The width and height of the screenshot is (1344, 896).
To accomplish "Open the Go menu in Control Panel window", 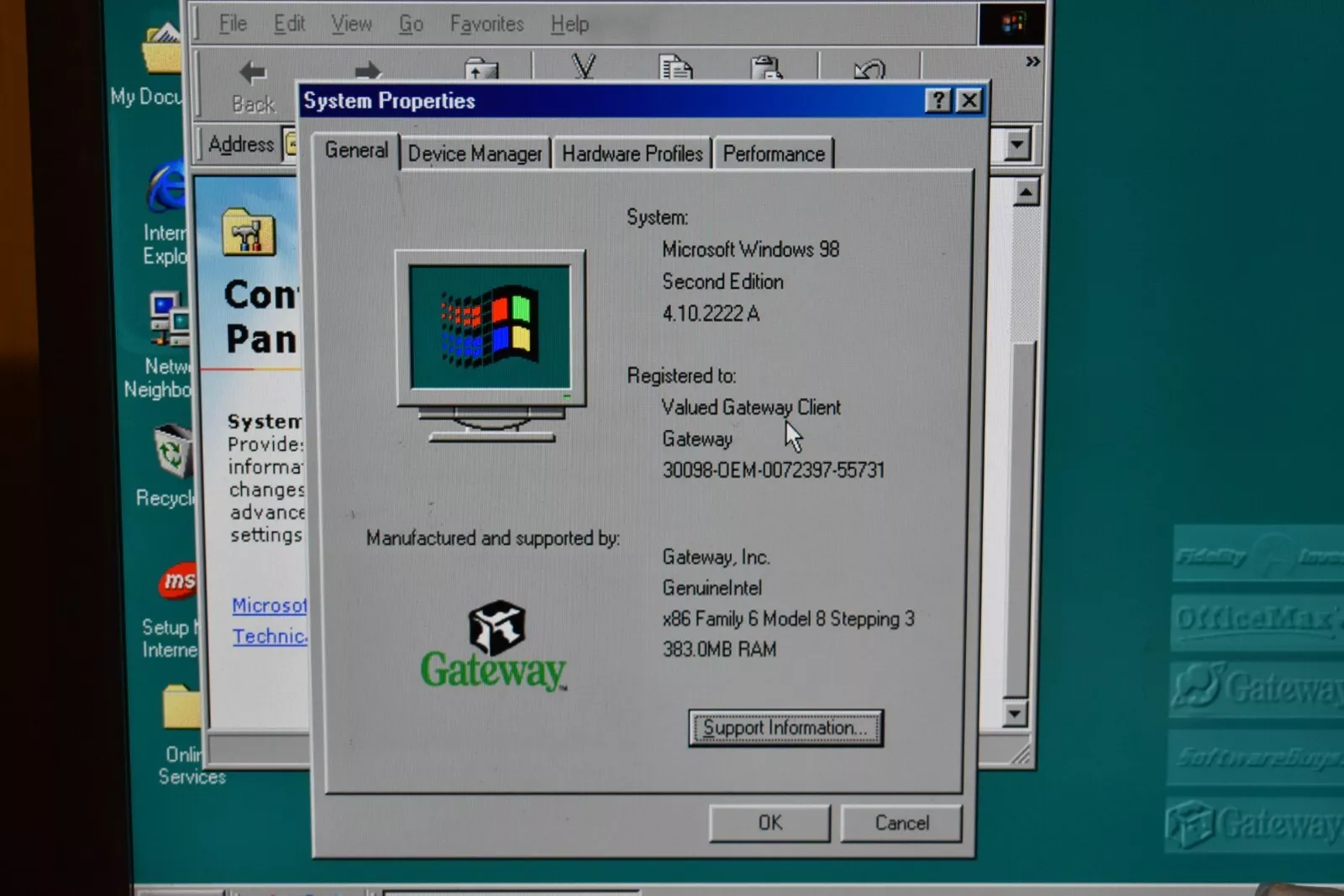I will point(411,24).
